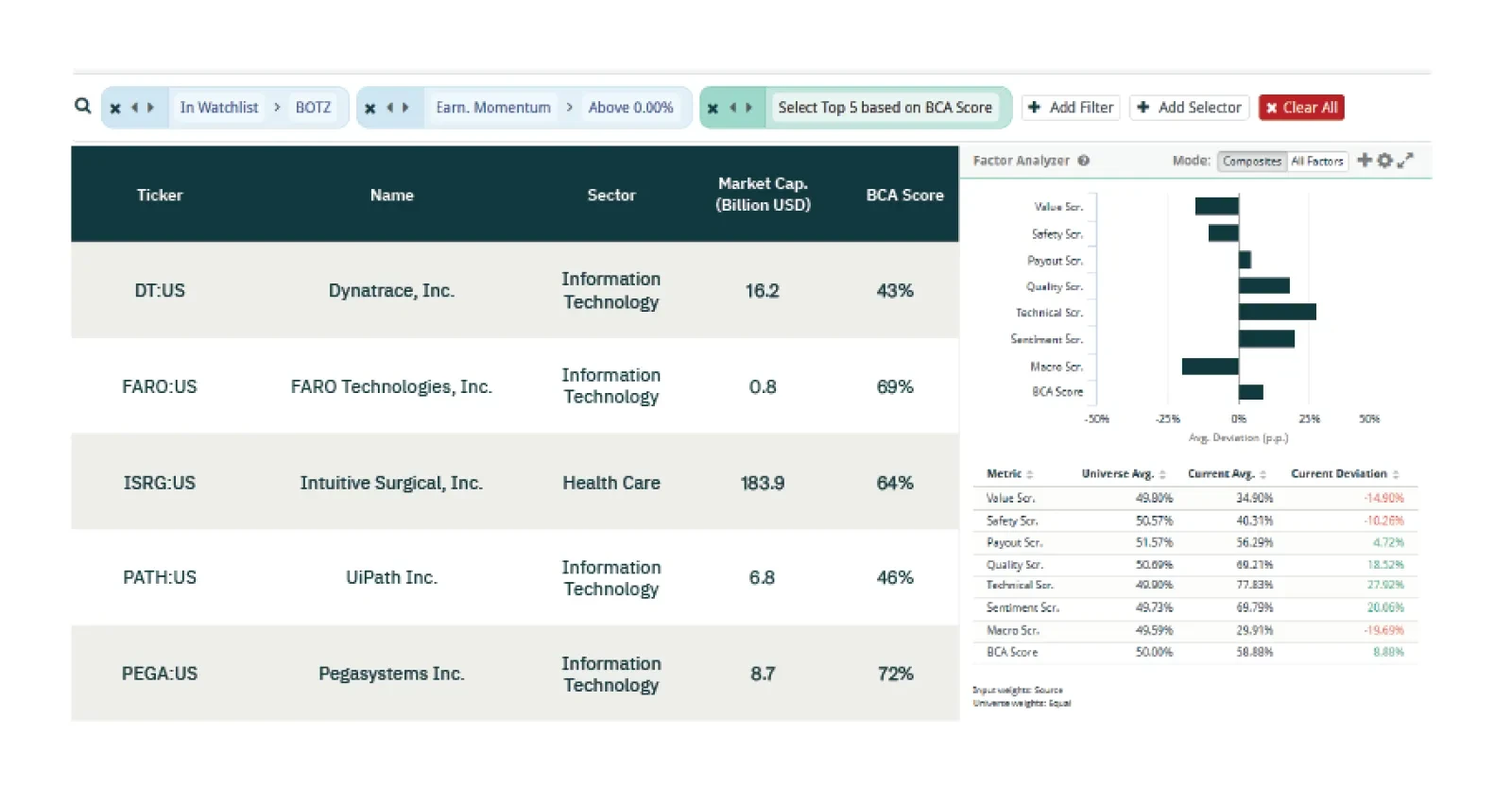The image size is (1512, 786).
Task: Sort by Universe Avg. column
Action: click(1123, 474)
